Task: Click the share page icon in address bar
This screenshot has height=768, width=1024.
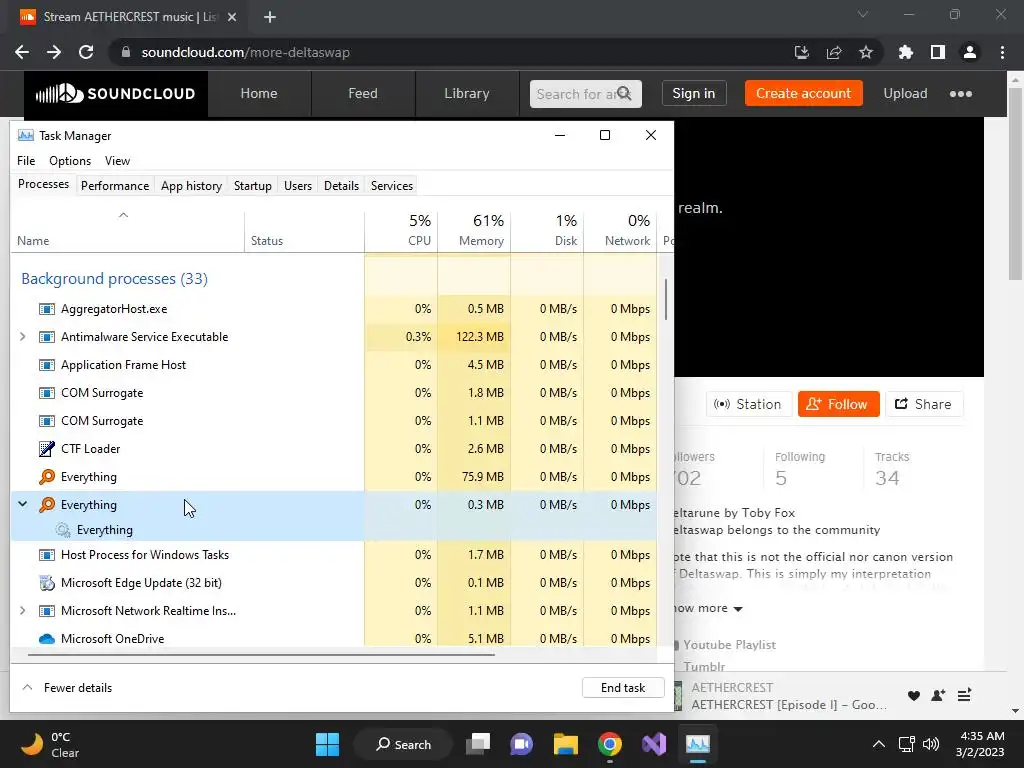Action: pyautogui.click(x=834, y=52)
